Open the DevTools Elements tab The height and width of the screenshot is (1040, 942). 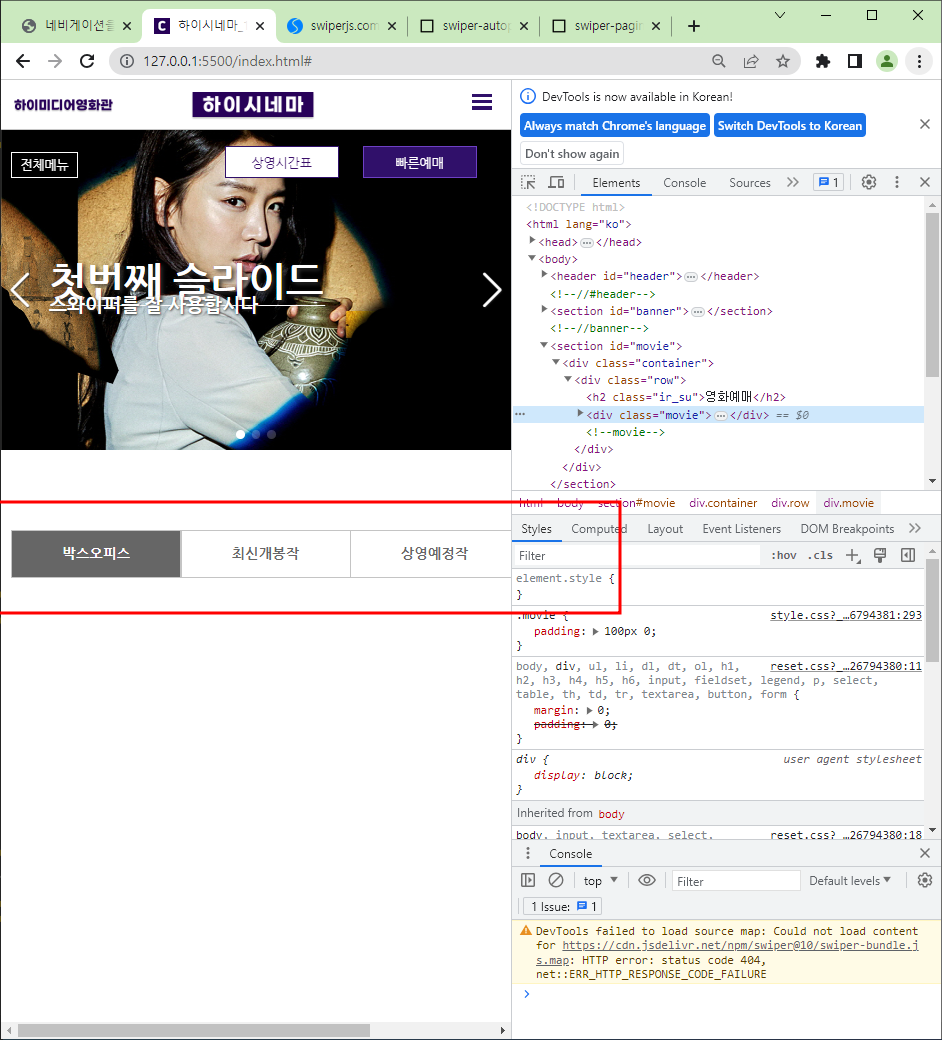click(616, 183)
